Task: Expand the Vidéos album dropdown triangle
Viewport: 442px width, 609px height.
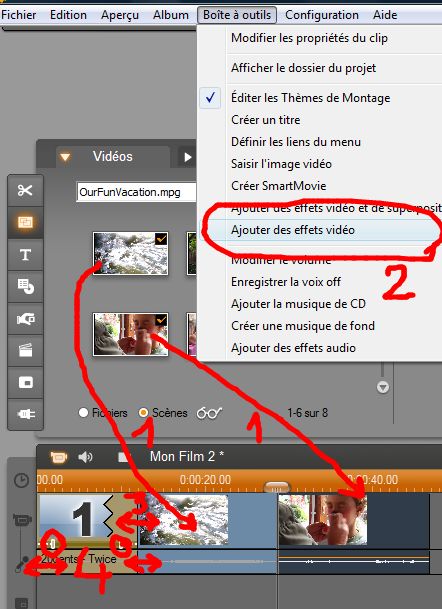Action: coord(65,157)
